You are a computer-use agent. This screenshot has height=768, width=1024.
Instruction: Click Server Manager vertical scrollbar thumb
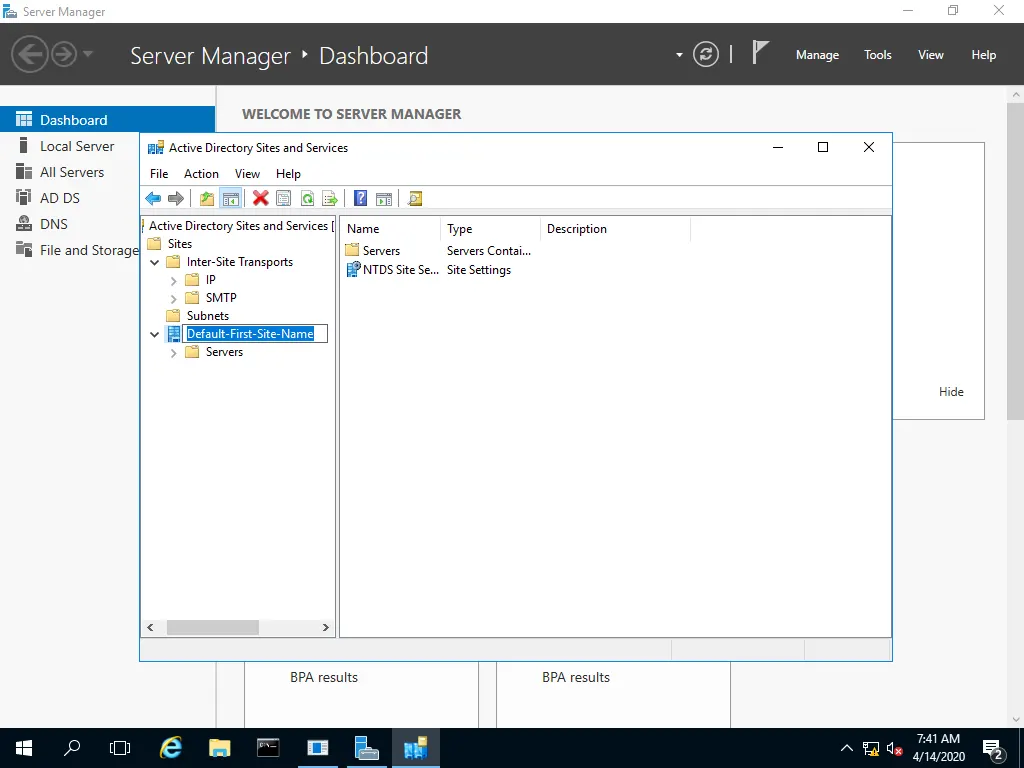click(1016, 260)
